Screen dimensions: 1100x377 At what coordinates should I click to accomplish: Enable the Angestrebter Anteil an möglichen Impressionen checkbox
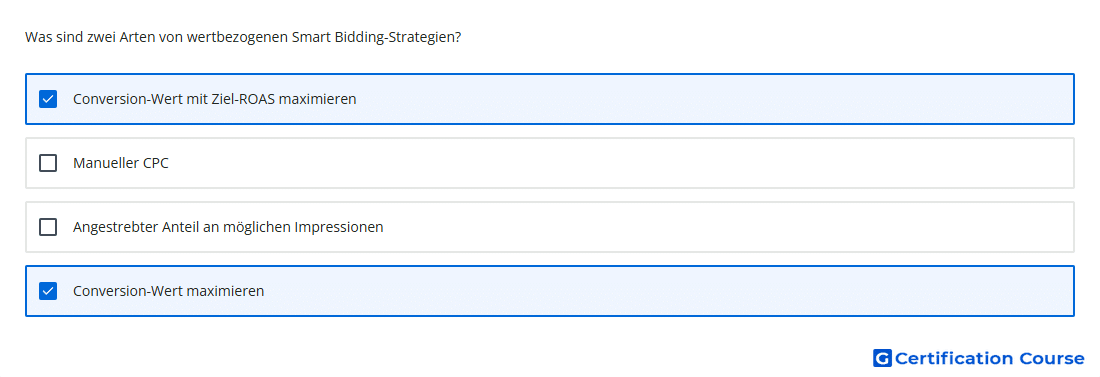tap(48, 227)
